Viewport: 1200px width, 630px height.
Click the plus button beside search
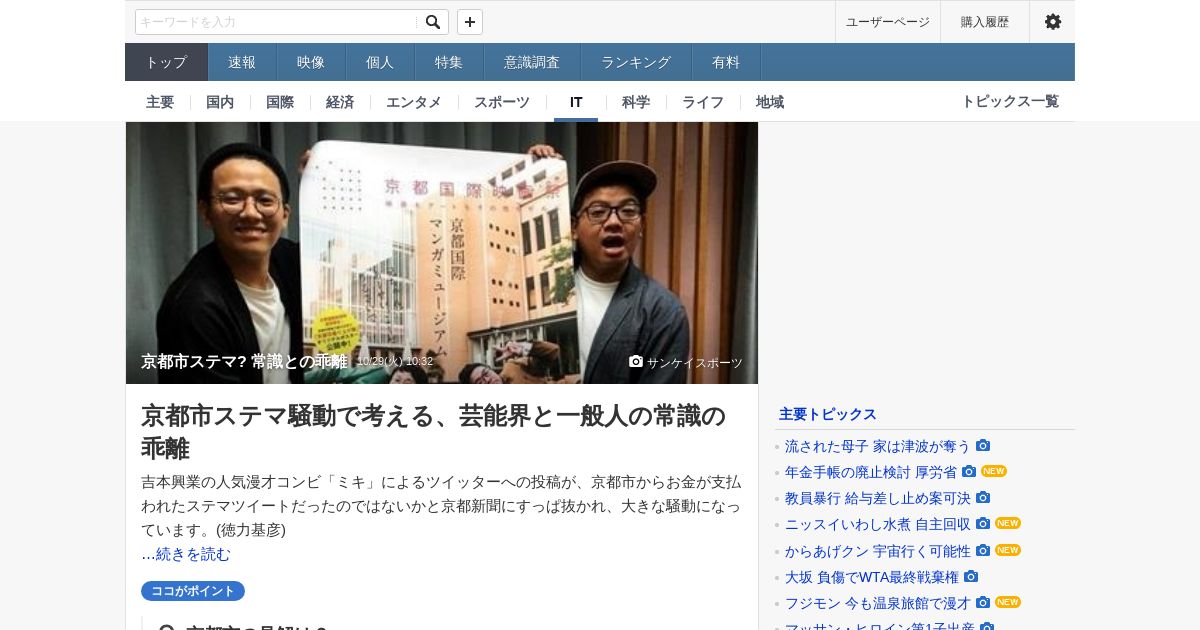pyautogui.click(x=470, y=22)
